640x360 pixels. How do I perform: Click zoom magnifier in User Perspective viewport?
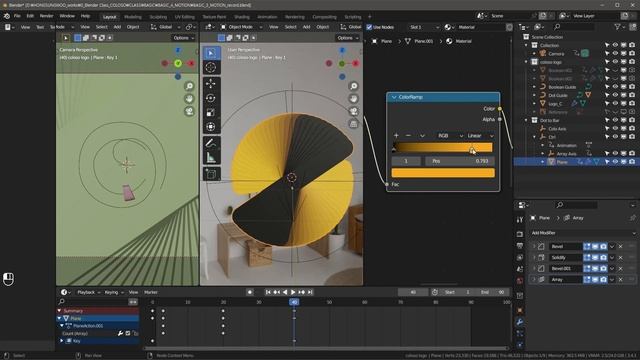tap(354, 86)
